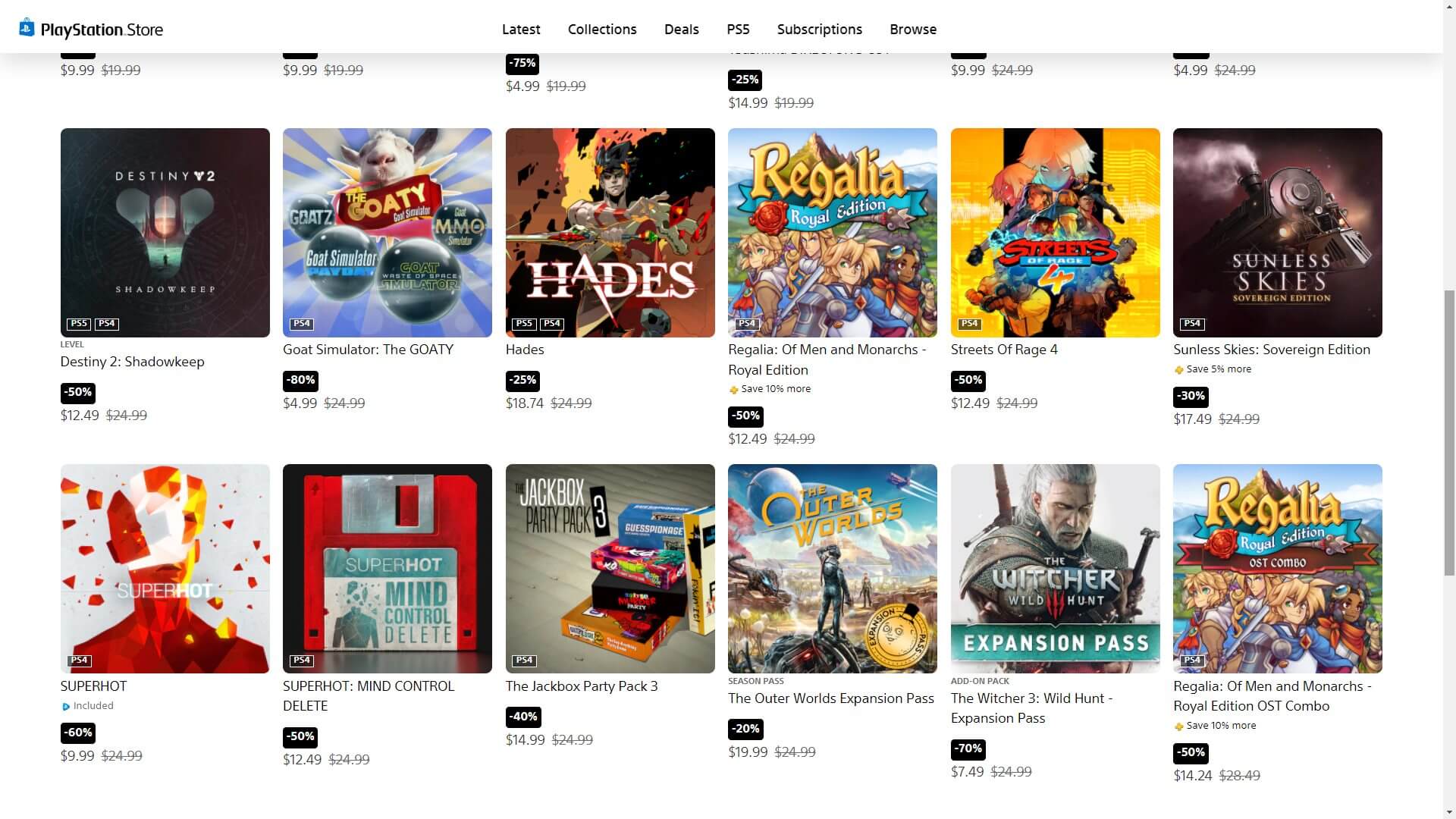The height and width of the screenshot is (819, 1456).
Task: Open the Latest menu
Action: 521,30
